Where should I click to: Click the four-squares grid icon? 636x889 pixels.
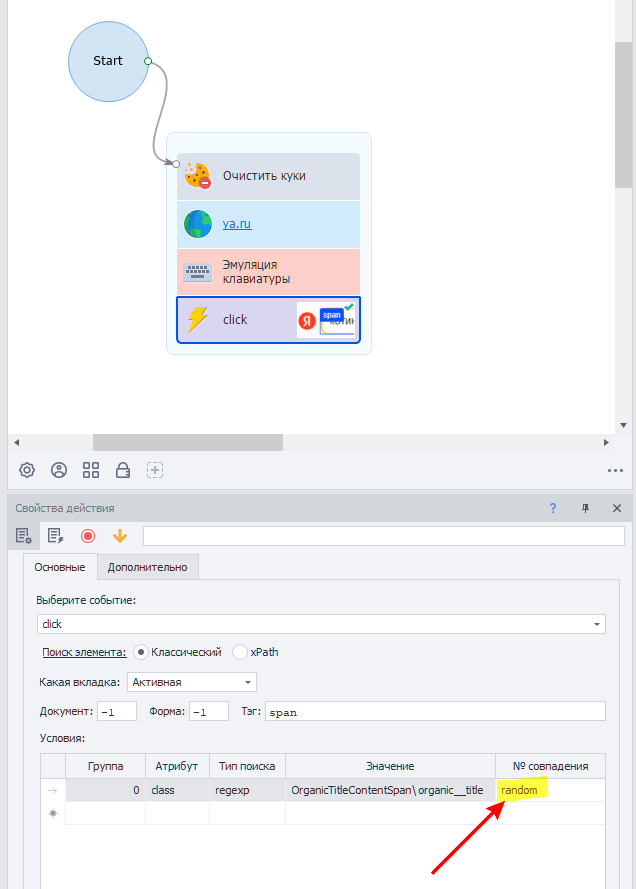(91, 470)
